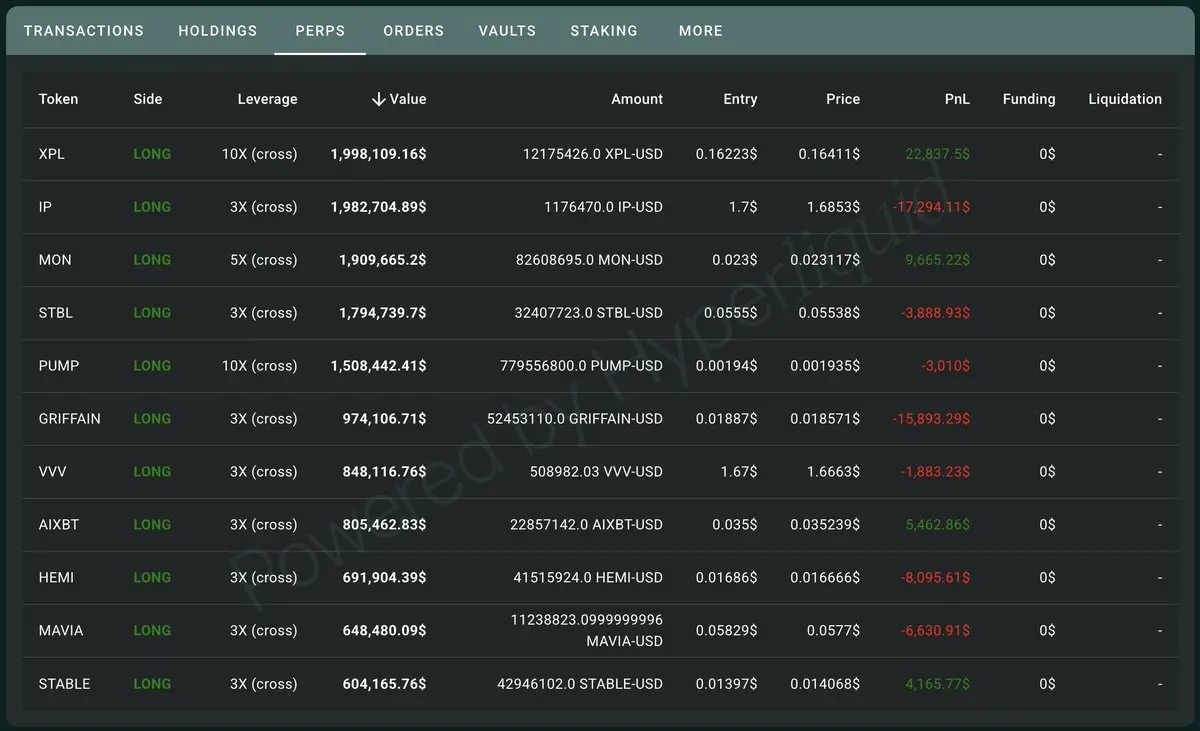Select the MAVIA-USD amount cell
The width and height of the screenshot is (1200, 731).
point(587,631)
